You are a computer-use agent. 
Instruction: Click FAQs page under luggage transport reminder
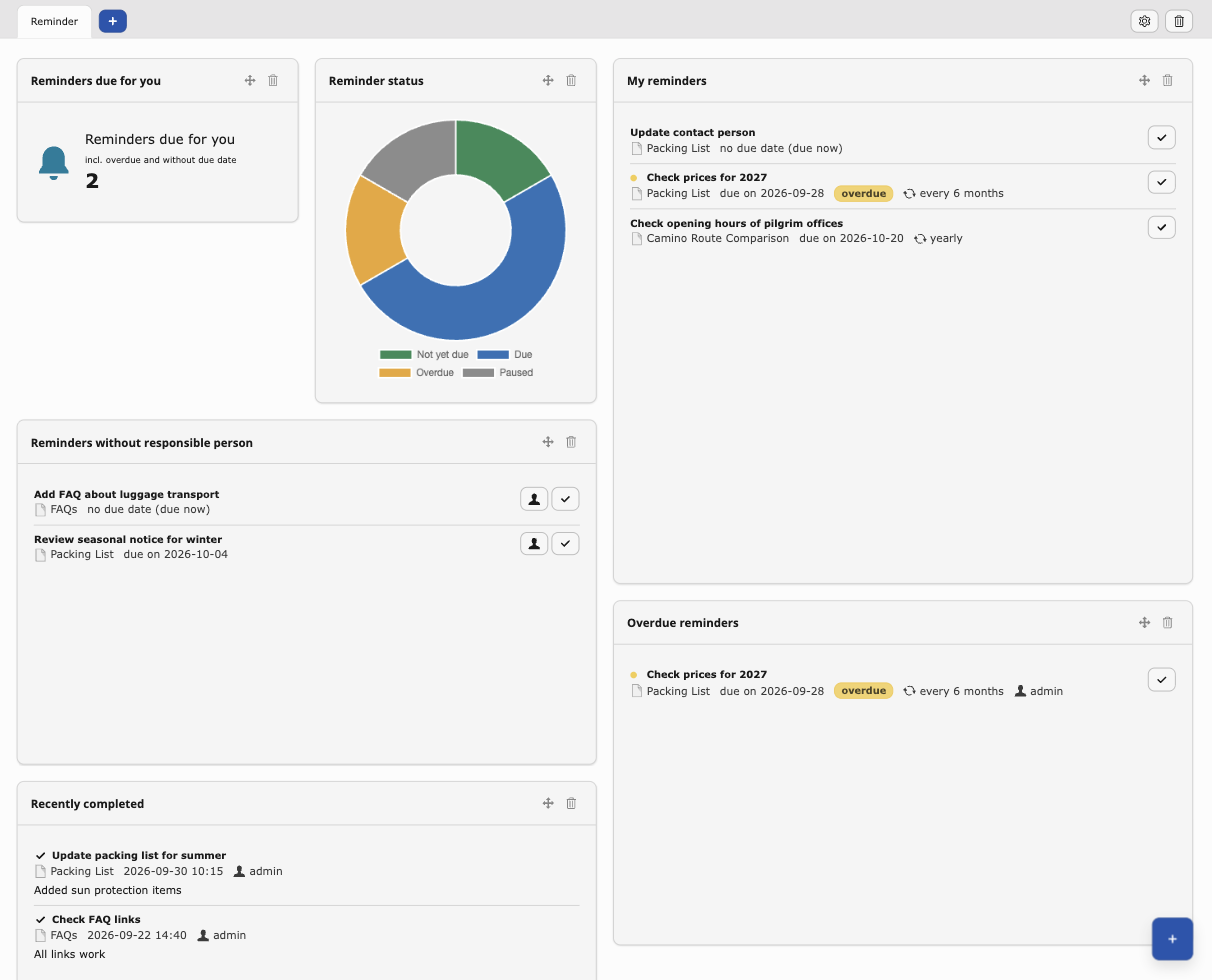[x=63, y=510]
